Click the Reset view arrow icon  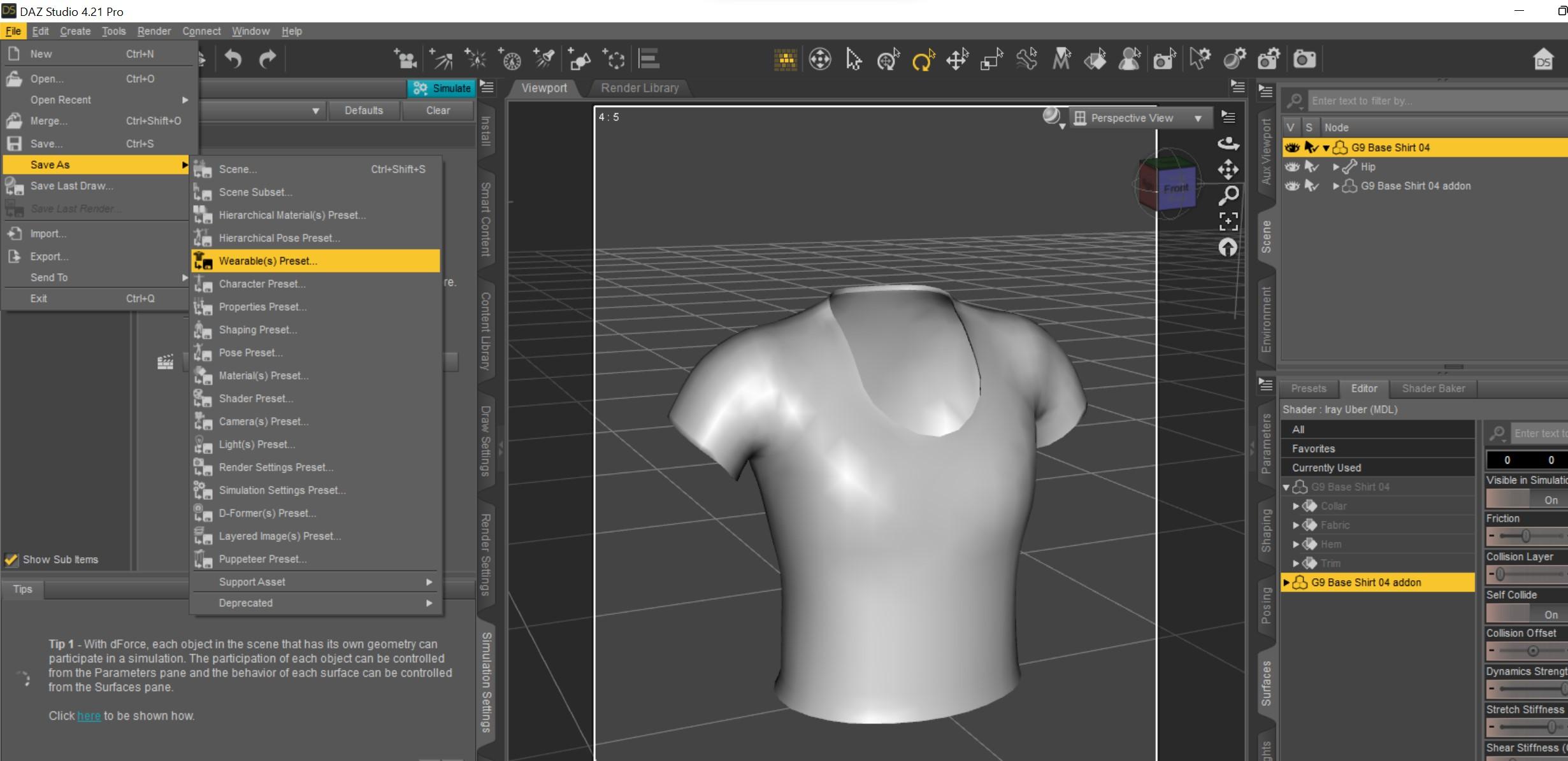(1228, 247)
